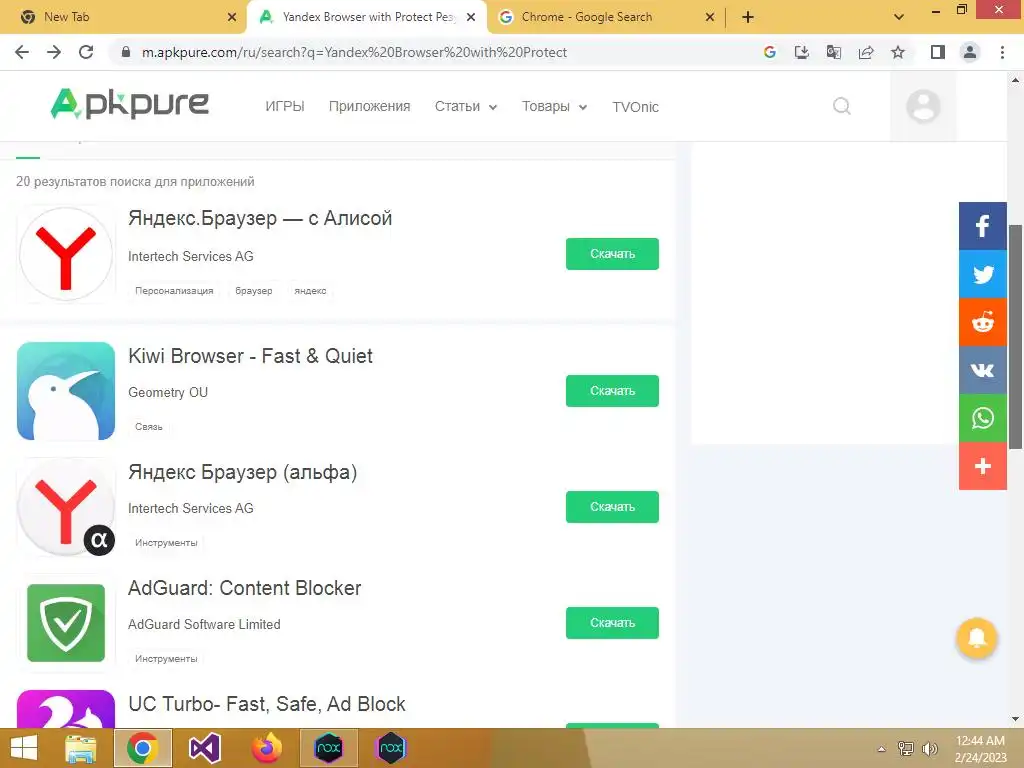Screen dimensions: 1024x768
Task: Share page via Twitter button
Action: 982,274
